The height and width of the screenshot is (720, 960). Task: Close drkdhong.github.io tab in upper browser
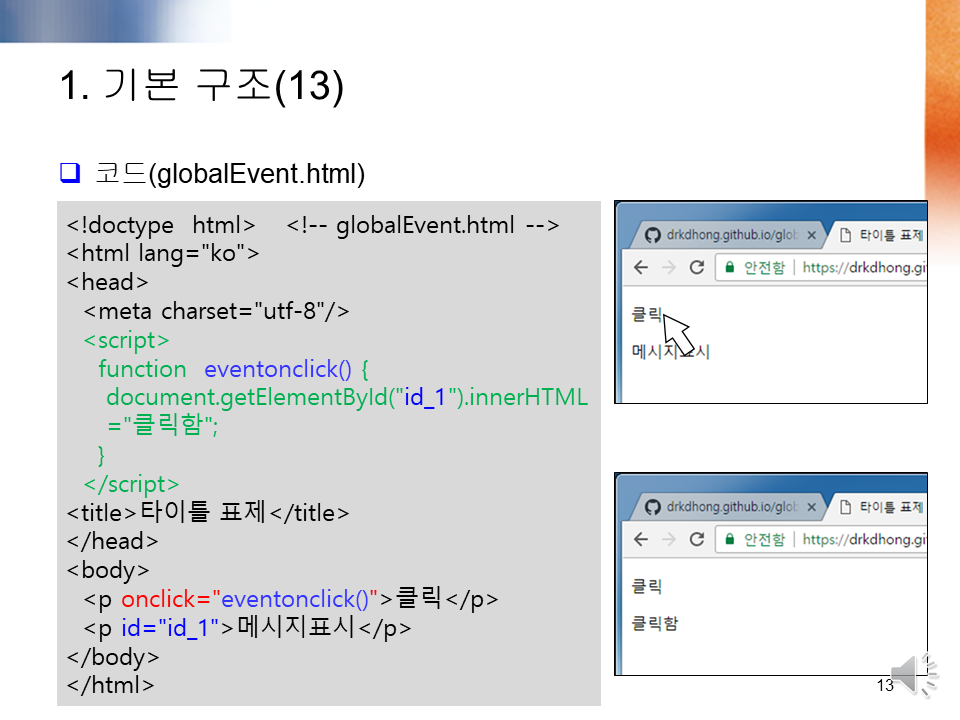[x=811, y=235]
